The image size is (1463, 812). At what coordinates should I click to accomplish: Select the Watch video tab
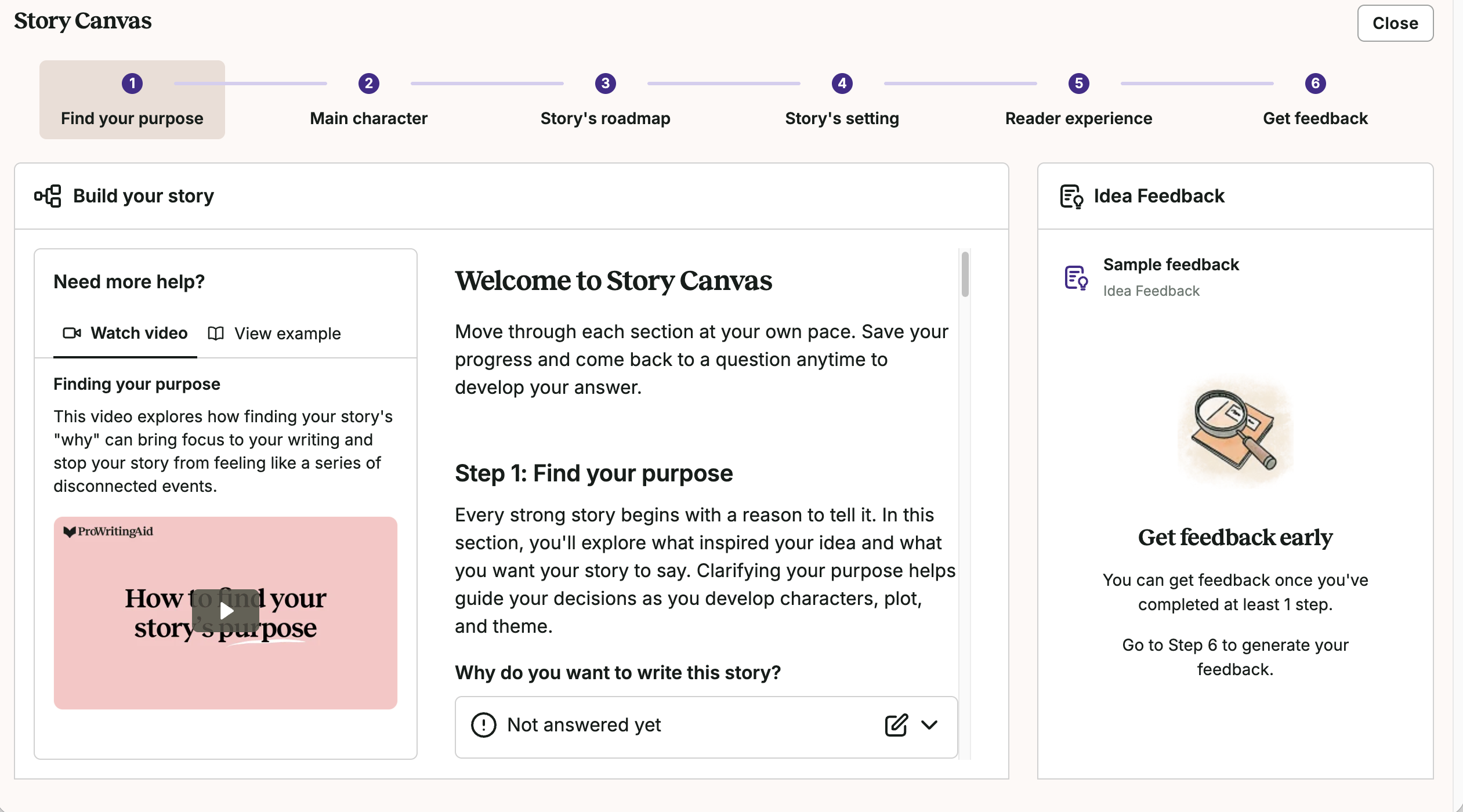click(125, 333)
